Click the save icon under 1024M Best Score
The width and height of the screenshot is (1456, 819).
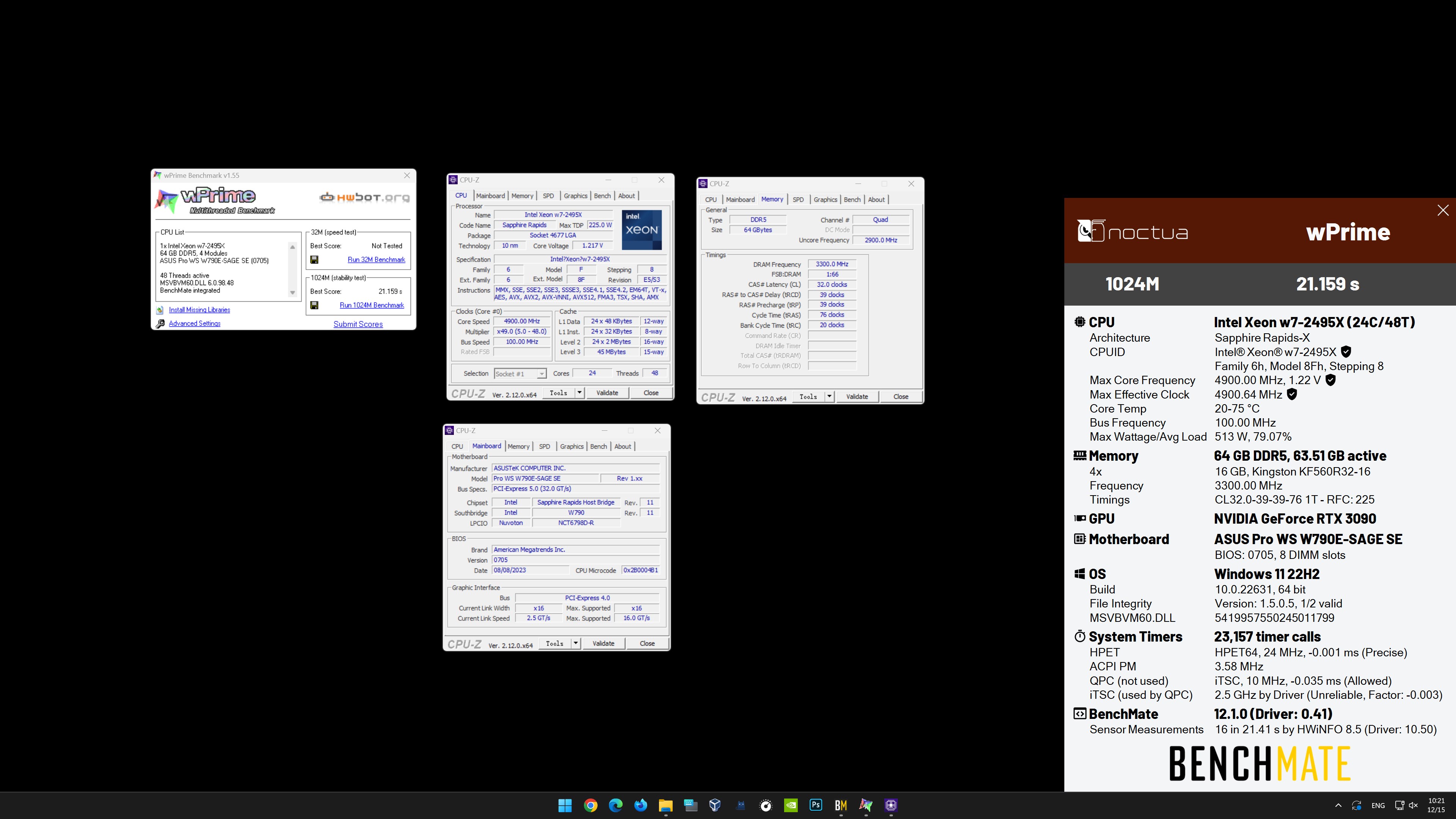pyautogui.click(x=314, y=305)
